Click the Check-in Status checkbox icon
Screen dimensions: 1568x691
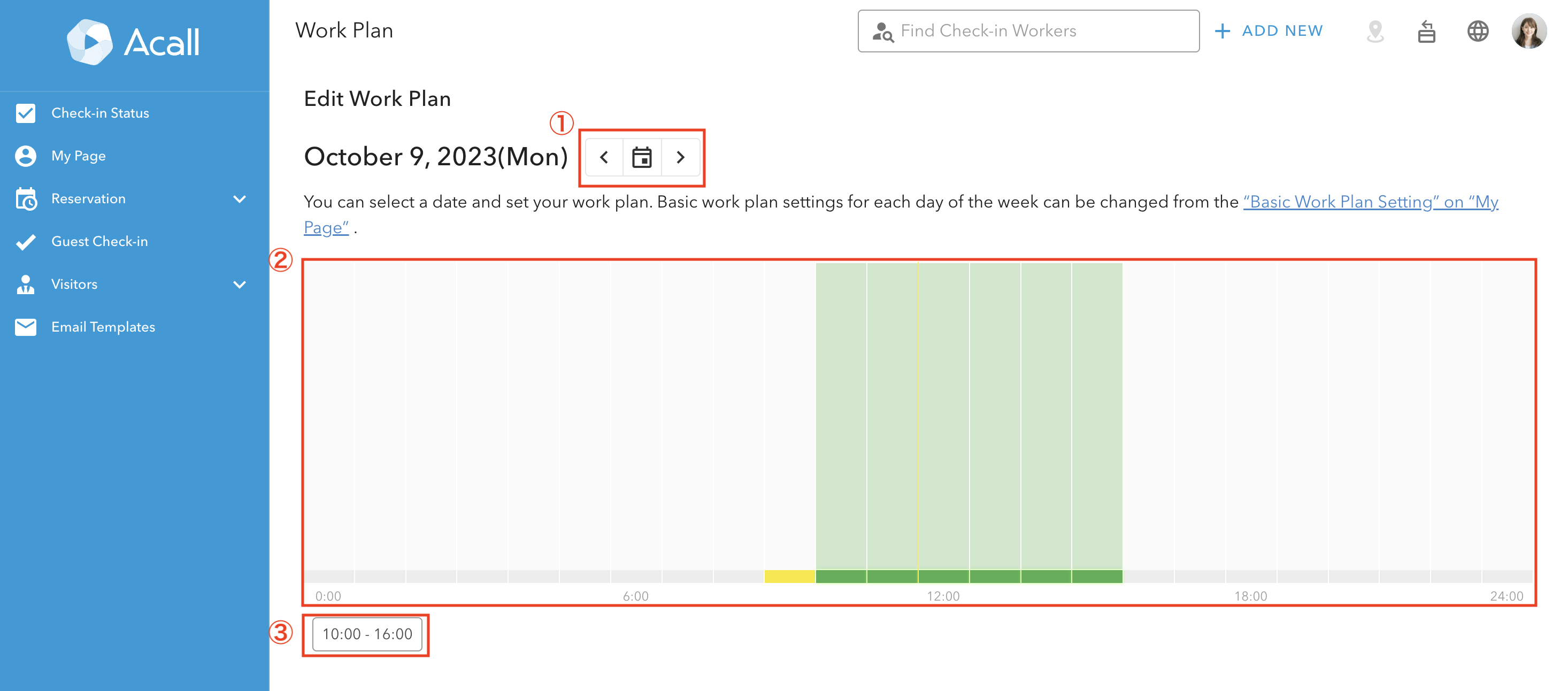click(x=26, y=113)
